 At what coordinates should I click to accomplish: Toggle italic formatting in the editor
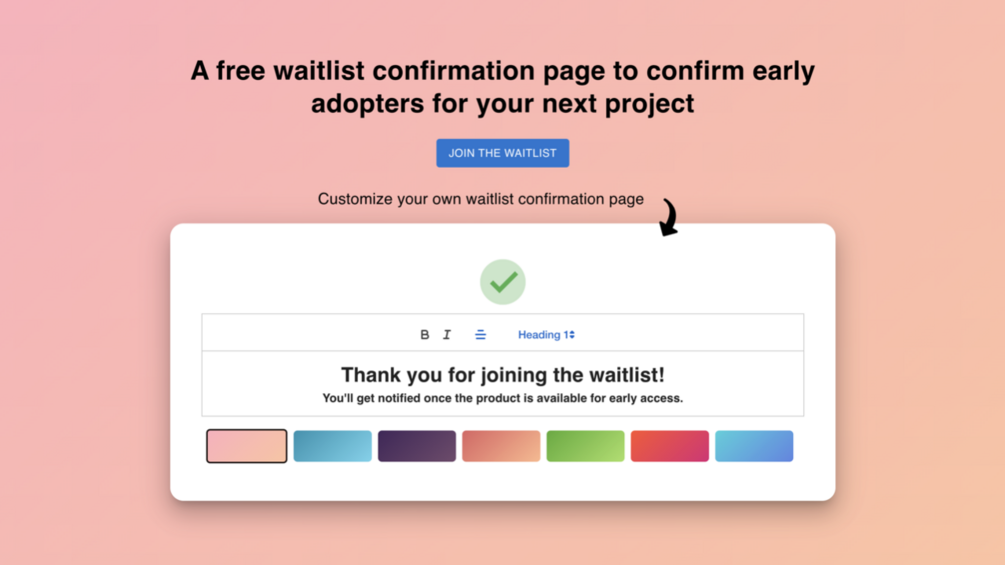(447, 335)
